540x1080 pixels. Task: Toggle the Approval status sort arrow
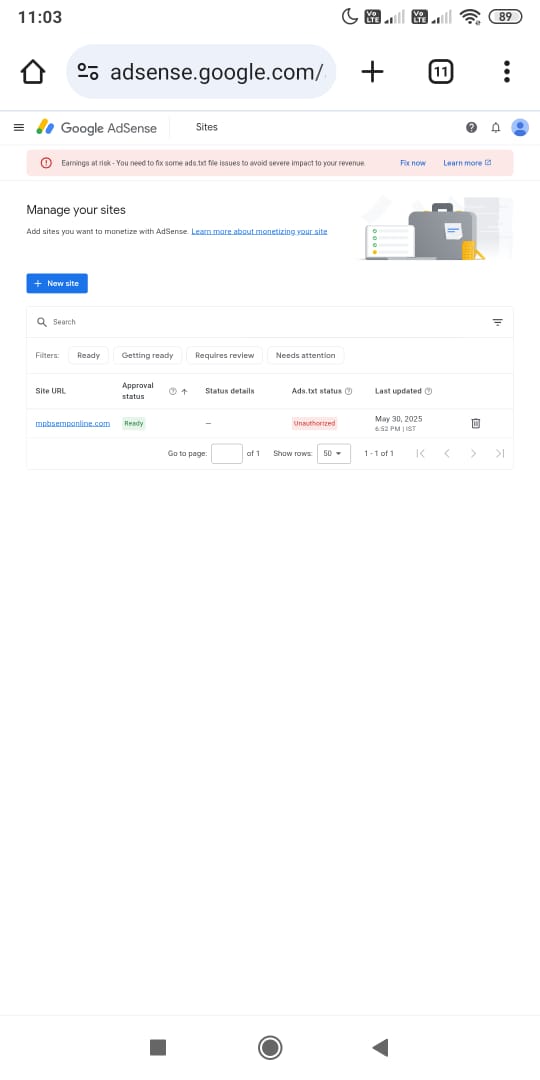184,391
